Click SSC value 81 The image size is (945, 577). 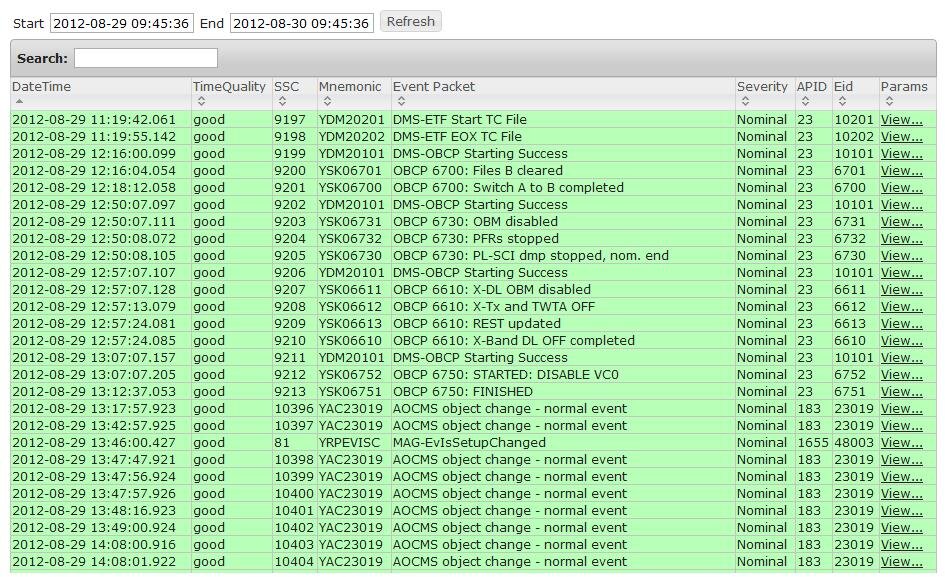click(x=282, y=443)
